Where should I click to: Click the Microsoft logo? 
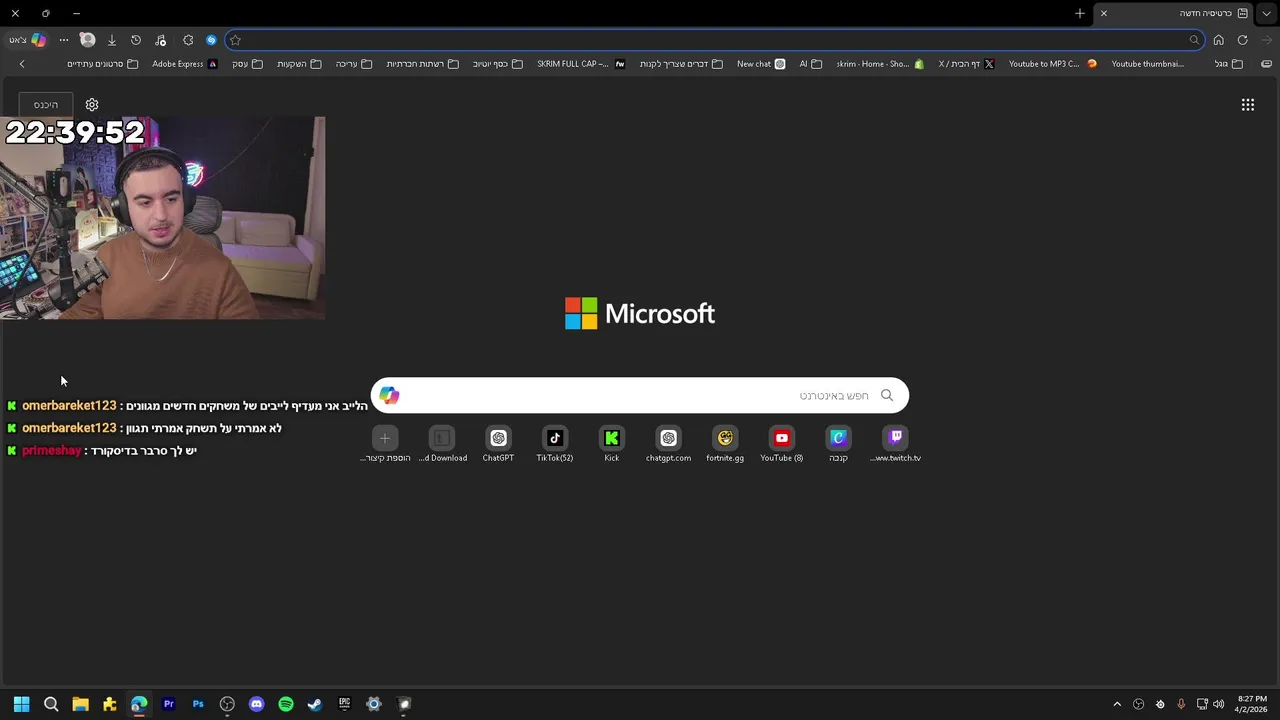coord(640,313)
